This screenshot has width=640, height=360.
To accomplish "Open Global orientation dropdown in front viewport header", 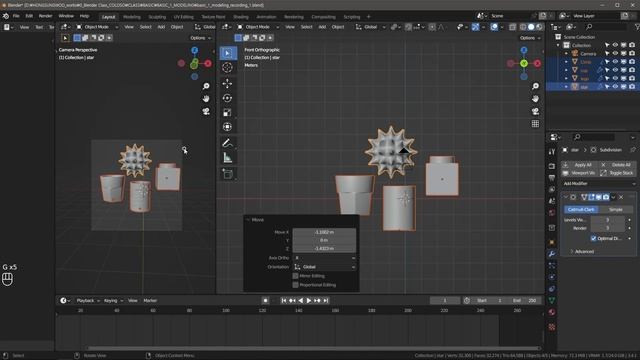I will coord(371,27).
